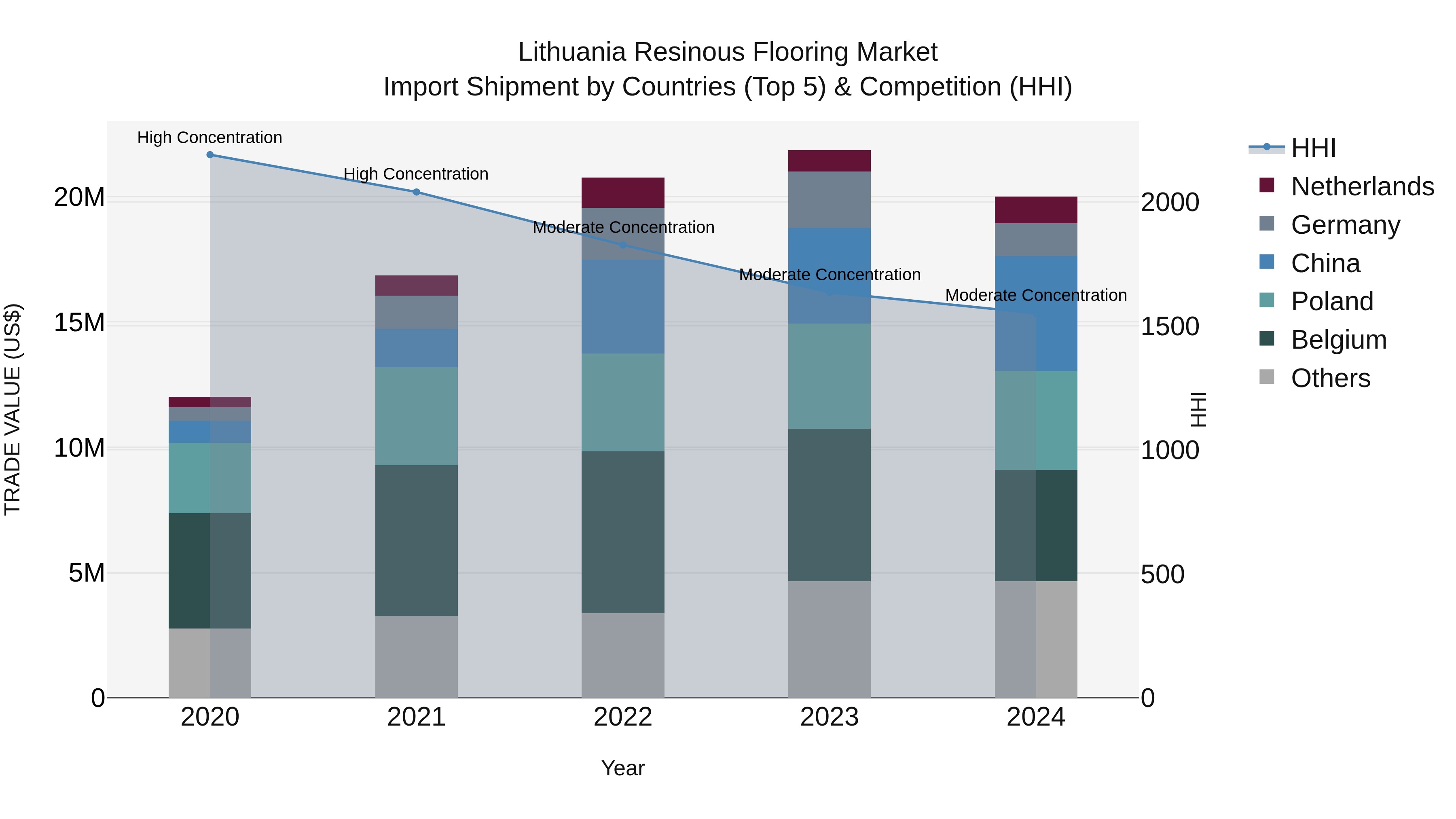The height and width of the screenshot is (819, 1456).
Task: Click the 1000 HHI axis tick
Action: pos(1170,451)
